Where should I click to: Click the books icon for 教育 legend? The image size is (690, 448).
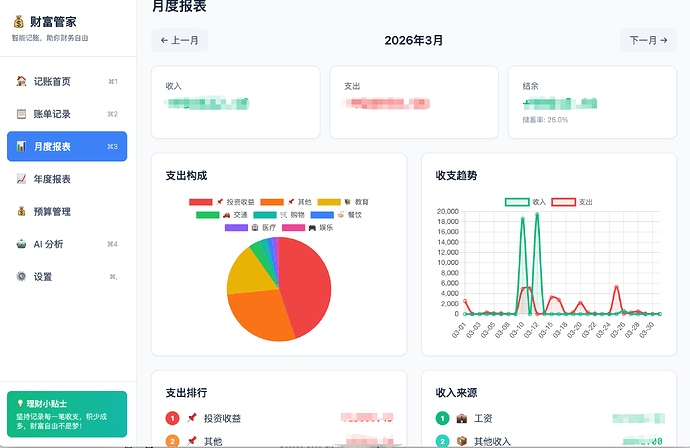[348, 202]
